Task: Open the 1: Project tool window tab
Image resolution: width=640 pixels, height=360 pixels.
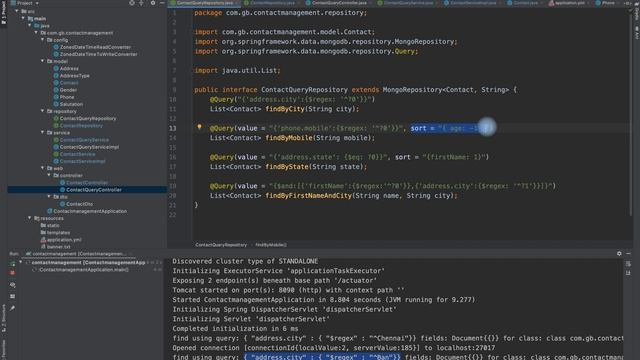Action: [x=4, y=12]
